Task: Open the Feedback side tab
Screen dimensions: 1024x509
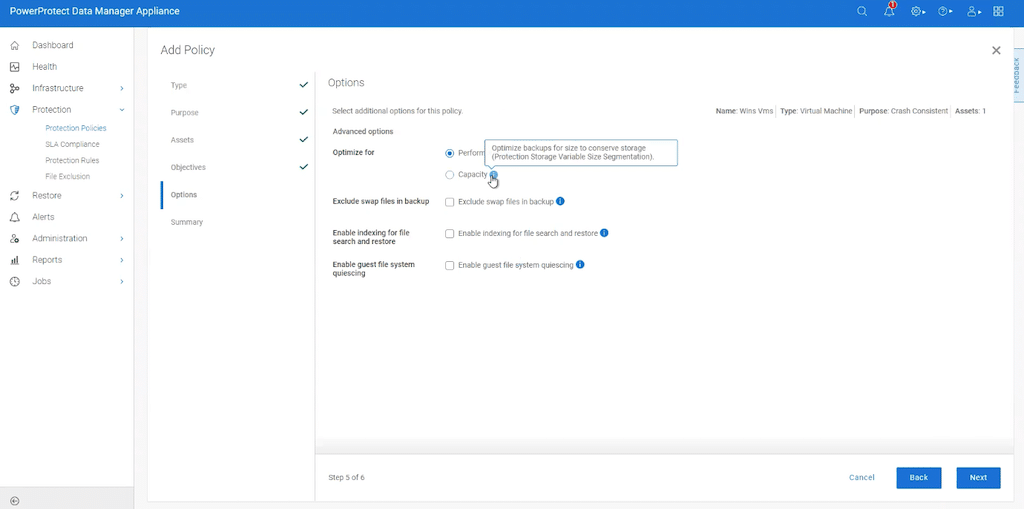Action: 1018,75
